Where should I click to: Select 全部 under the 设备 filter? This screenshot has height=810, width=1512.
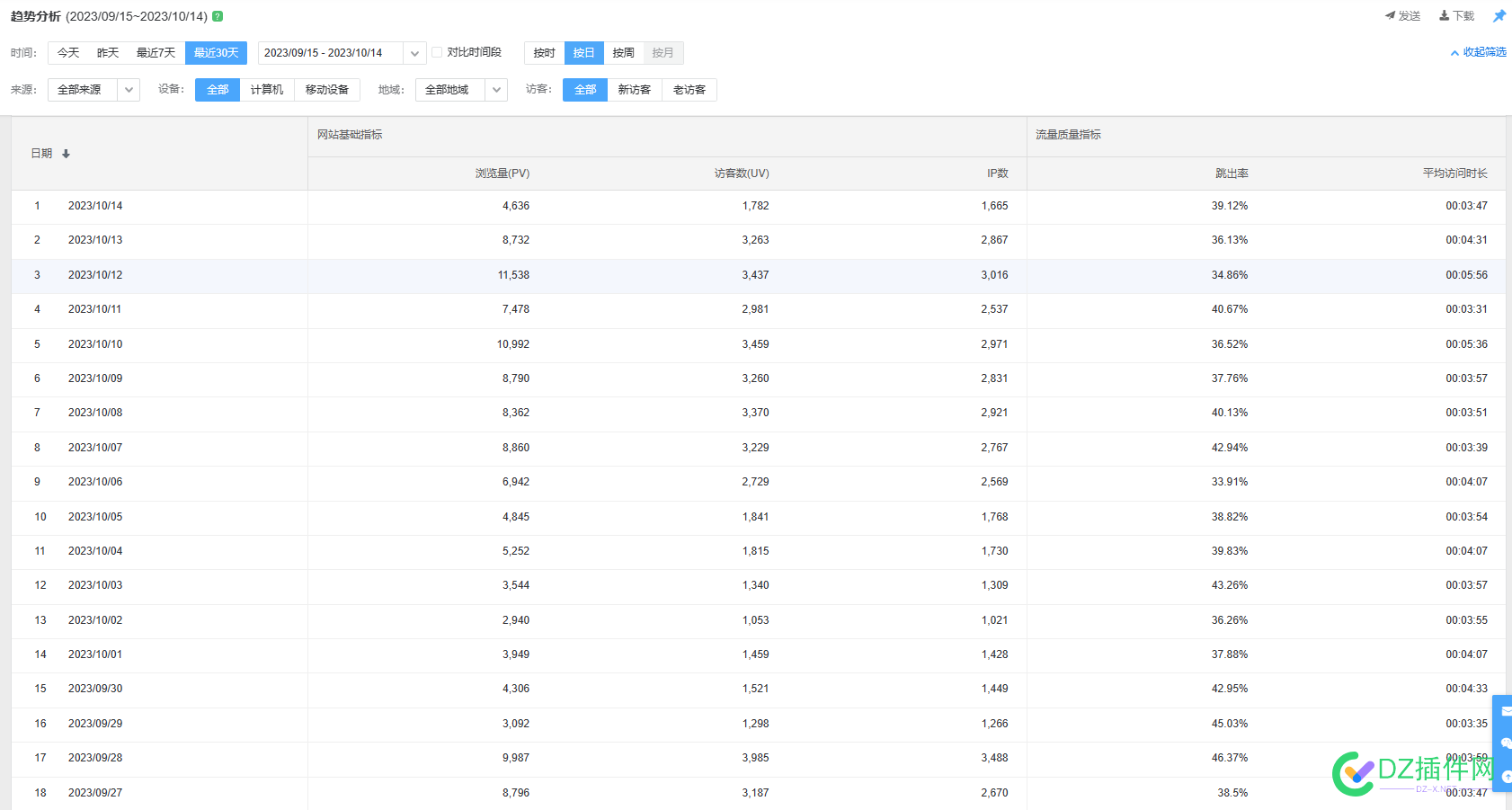(x=218, y=90)
